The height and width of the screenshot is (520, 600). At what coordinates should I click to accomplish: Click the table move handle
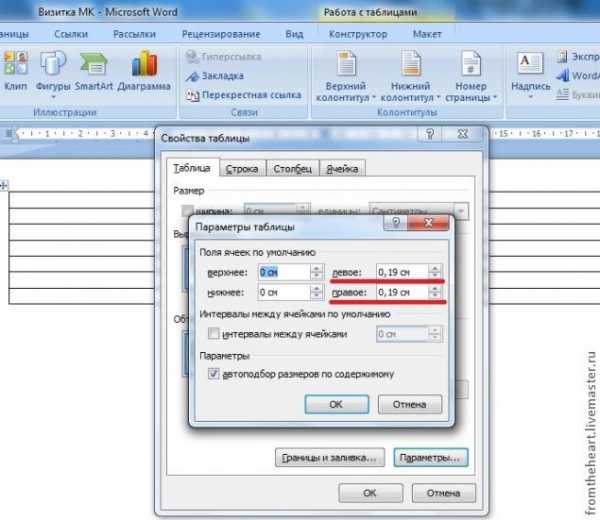4,186
